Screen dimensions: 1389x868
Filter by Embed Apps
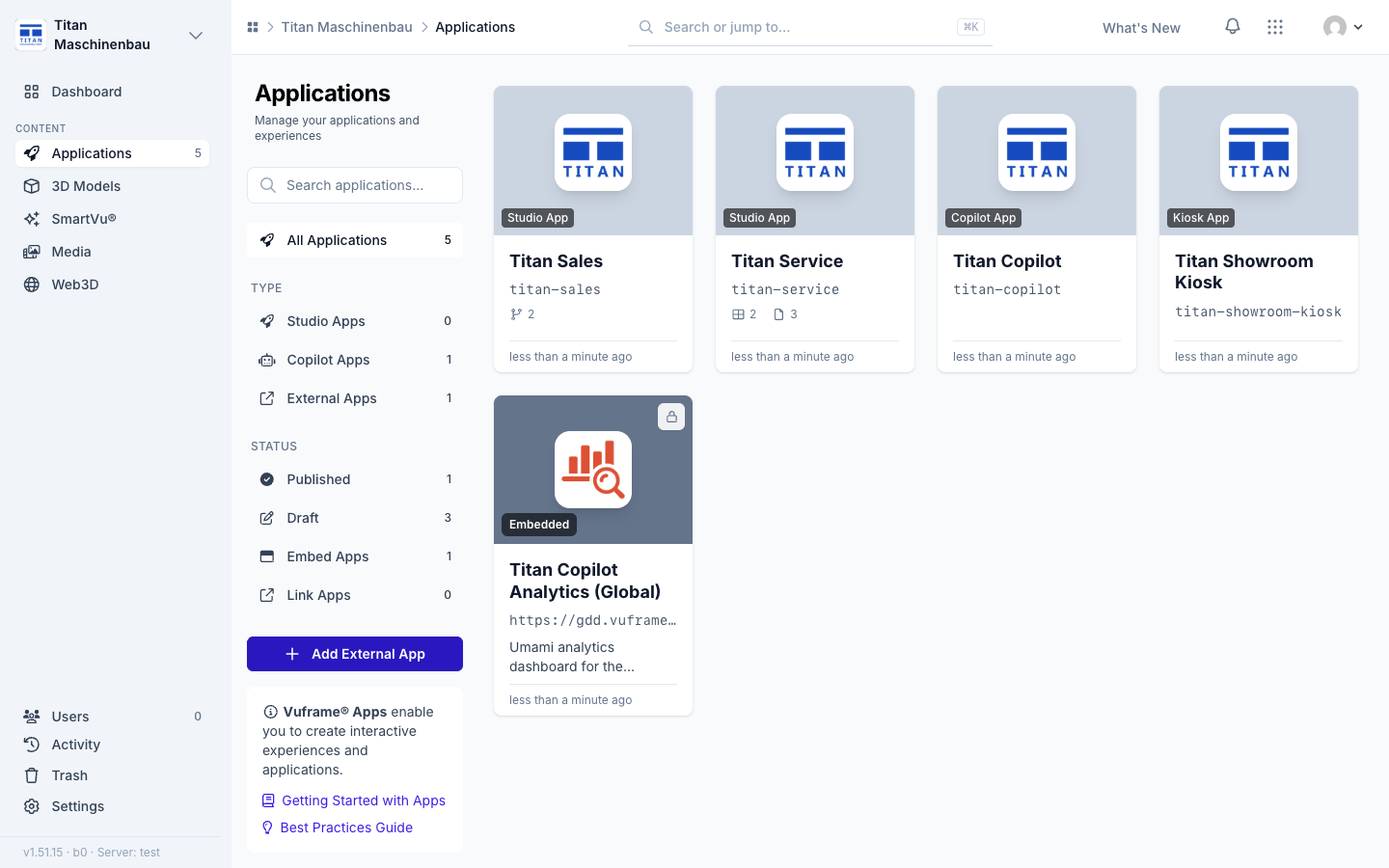(x=355, y=556)
